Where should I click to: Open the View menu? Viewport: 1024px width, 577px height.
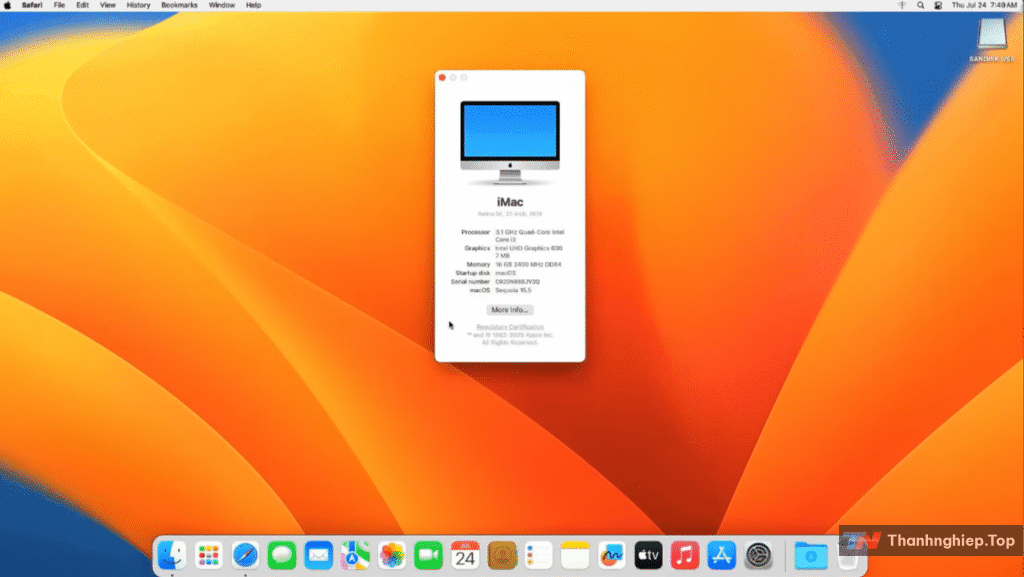click(x=108, y=5)
